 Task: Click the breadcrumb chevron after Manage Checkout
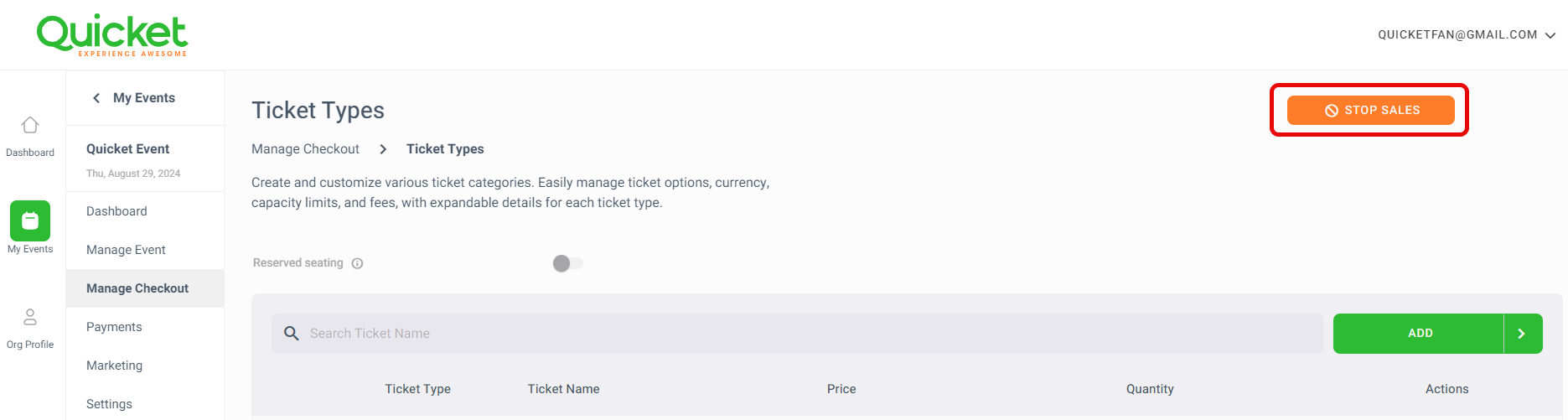point(383,149)
